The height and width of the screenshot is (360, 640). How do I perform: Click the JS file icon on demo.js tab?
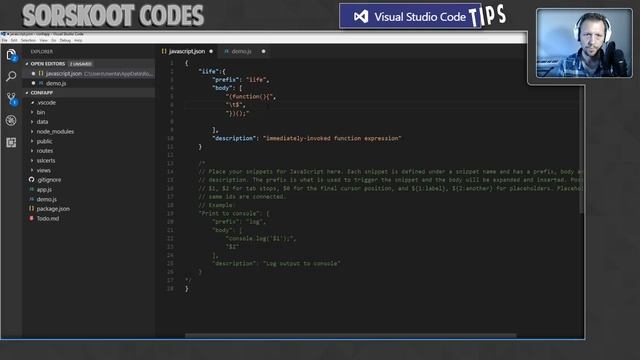point(226,51)
